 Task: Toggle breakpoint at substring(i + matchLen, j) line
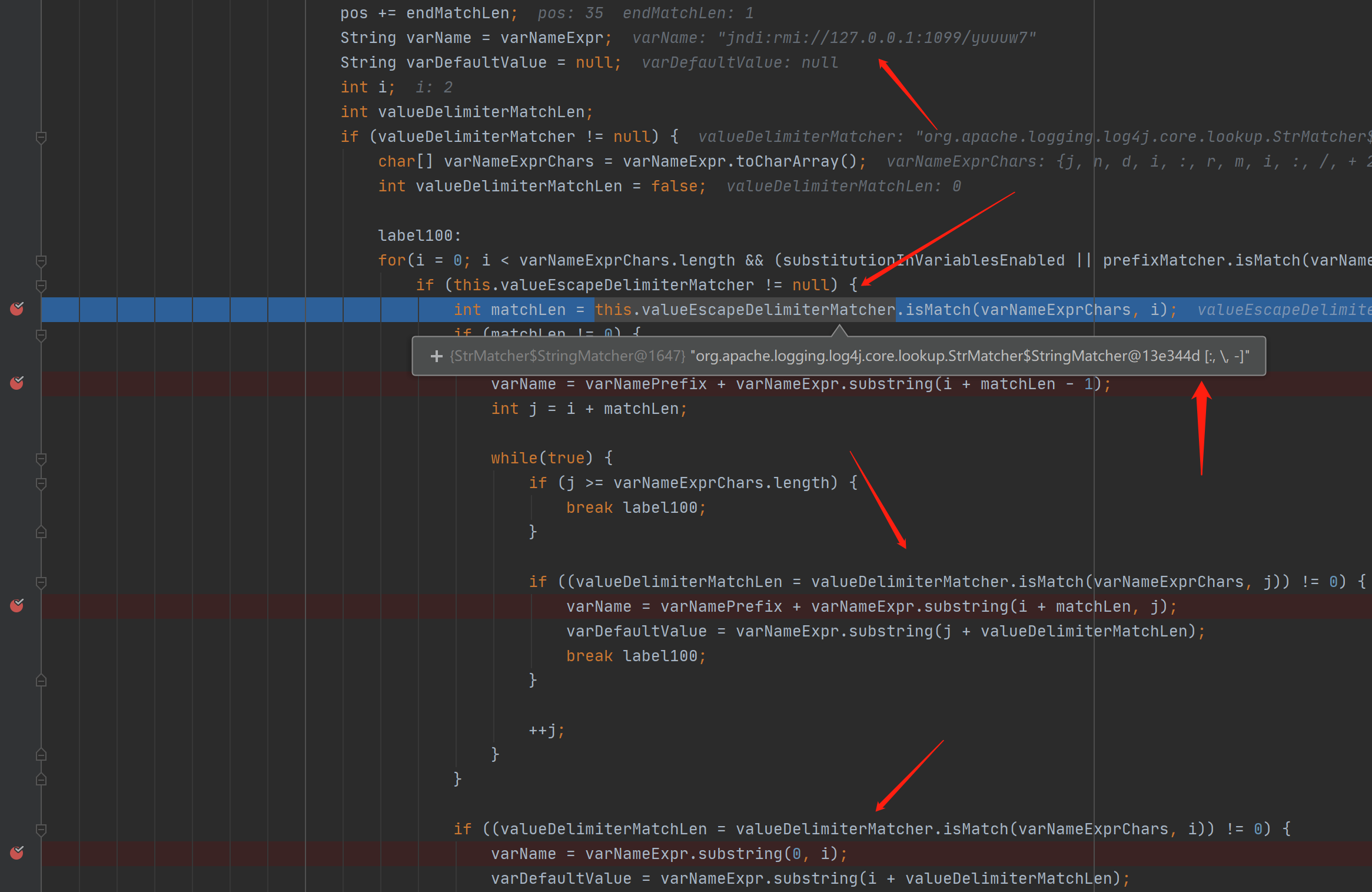coord(17,605)
